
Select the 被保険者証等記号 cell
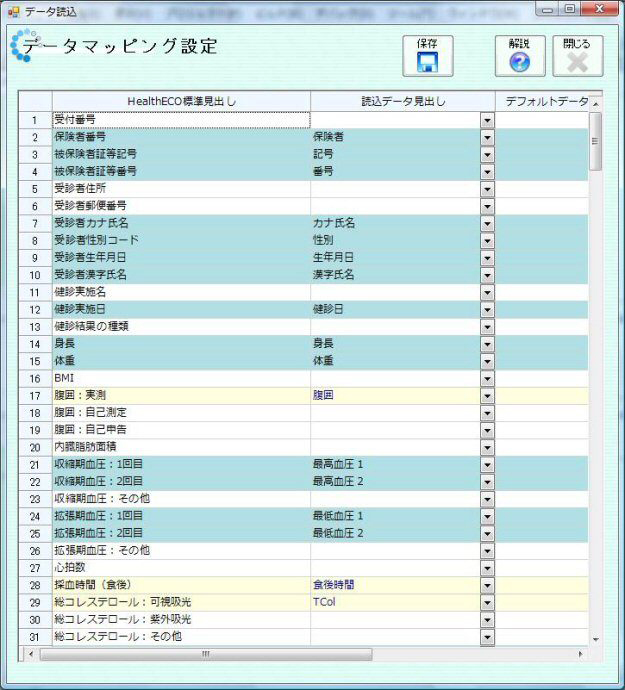(181, 154)
